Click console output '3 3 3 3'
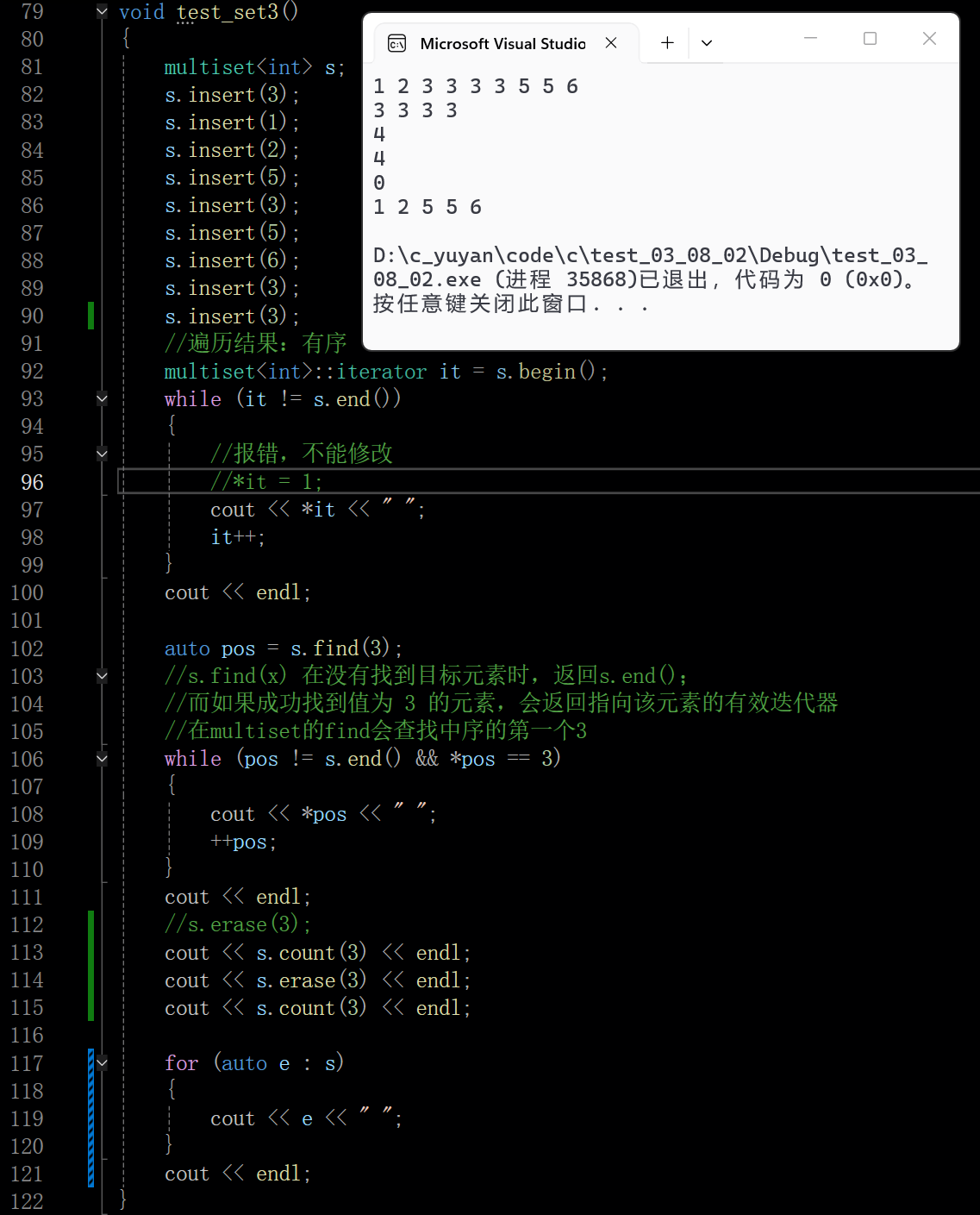The image size is (980, 1215). pyautogui.click(x=415, y=110)
